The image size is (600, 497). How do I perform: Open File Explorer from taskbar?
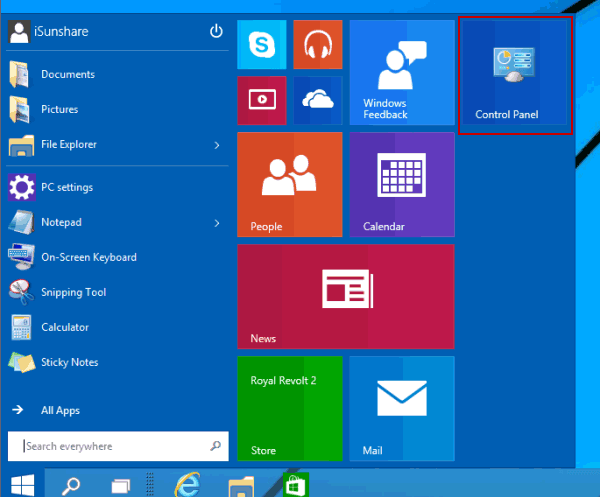tap(241, 487)
